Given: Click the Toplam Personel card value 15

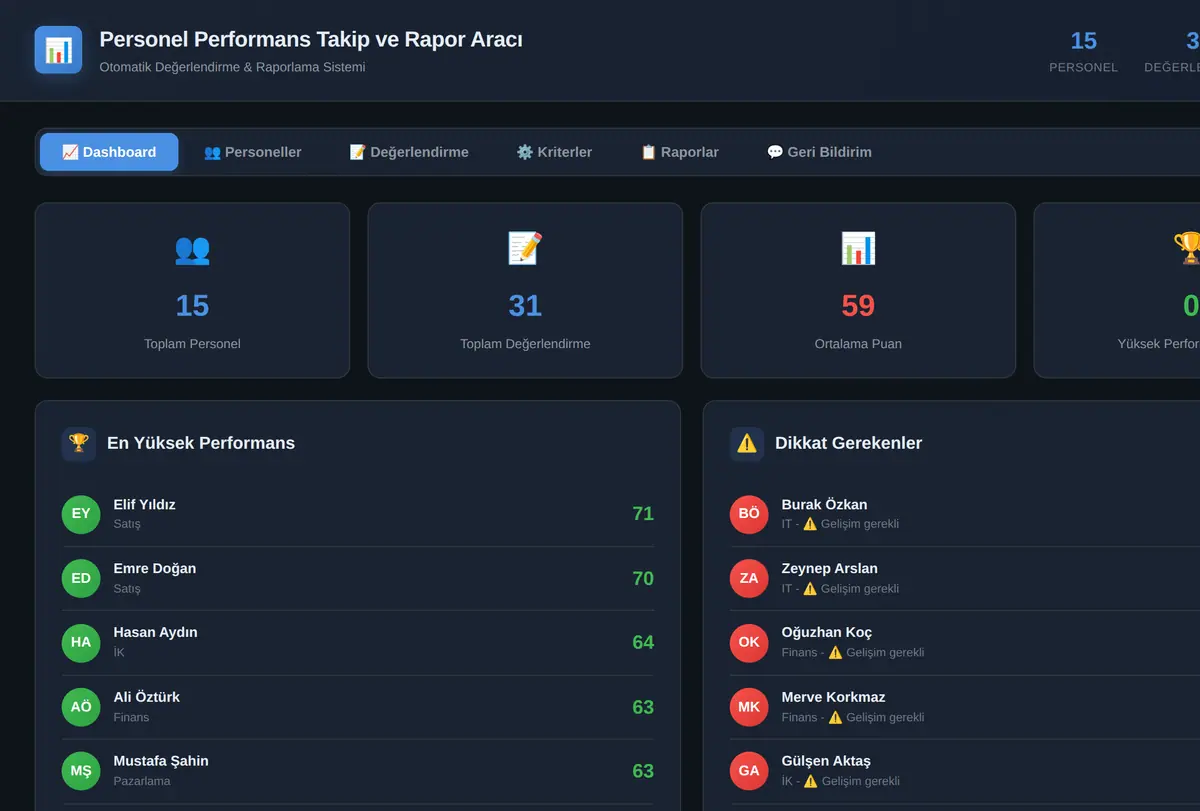Looking at the screenshot, I should pos(192,305).
